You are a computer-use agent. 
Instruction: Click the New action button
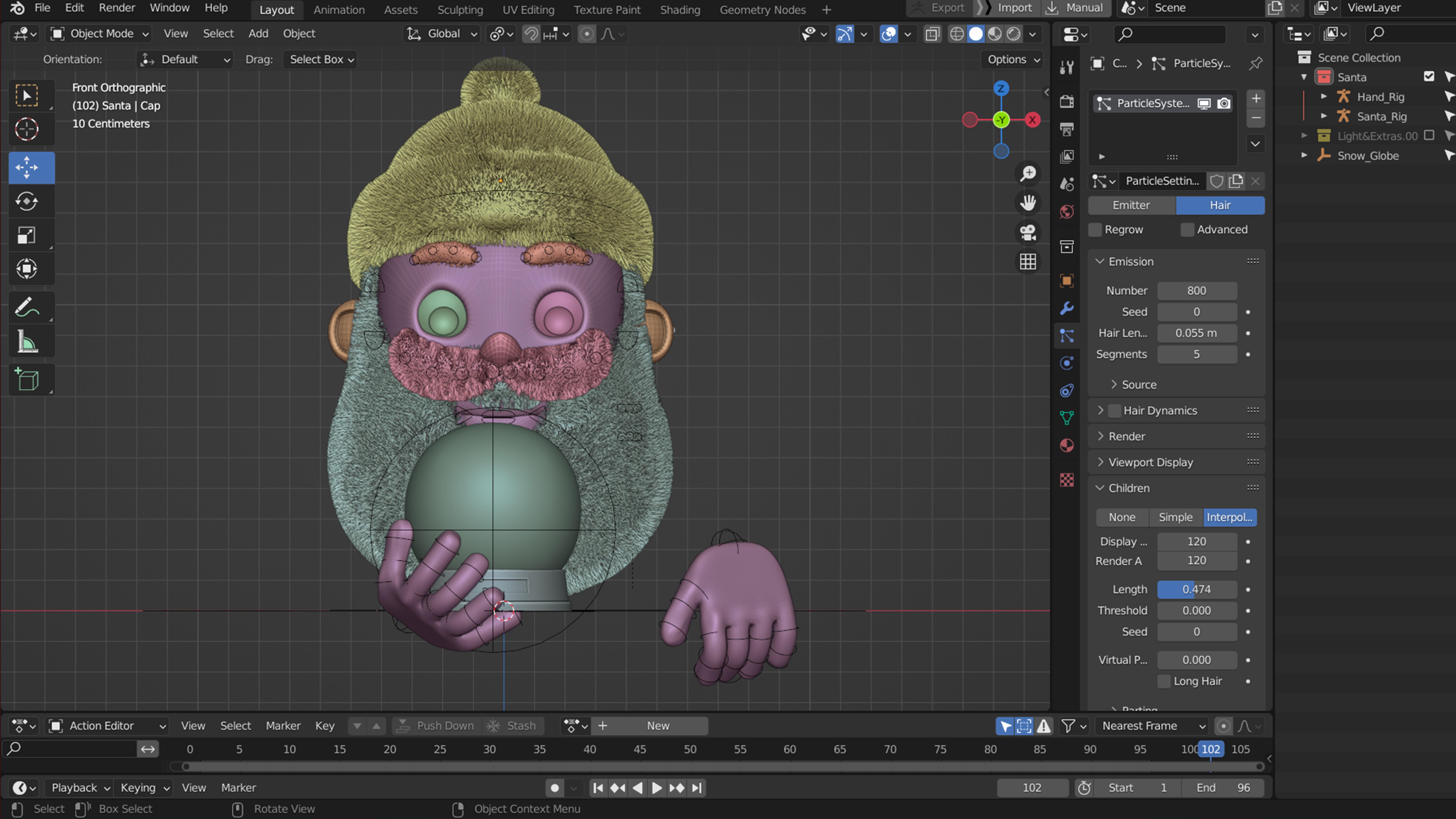click(x=658, y=726)
